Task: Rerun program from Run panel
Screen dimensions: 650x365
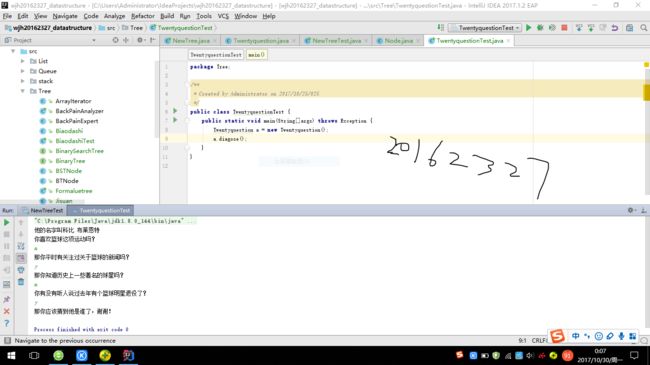Action: (x=7, y=223)
